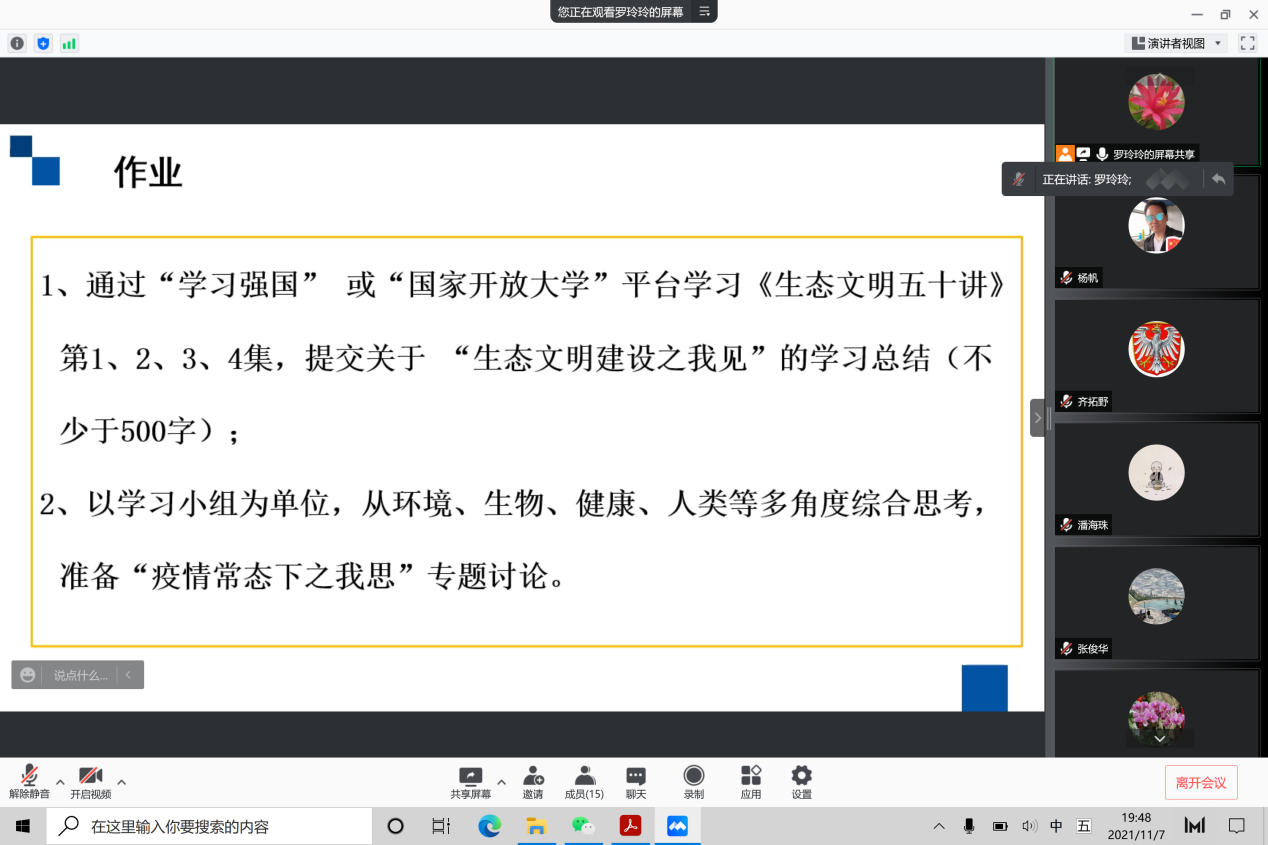Open the microphone options chevron
Screen dimensions: 1268x845
[60, 784]
